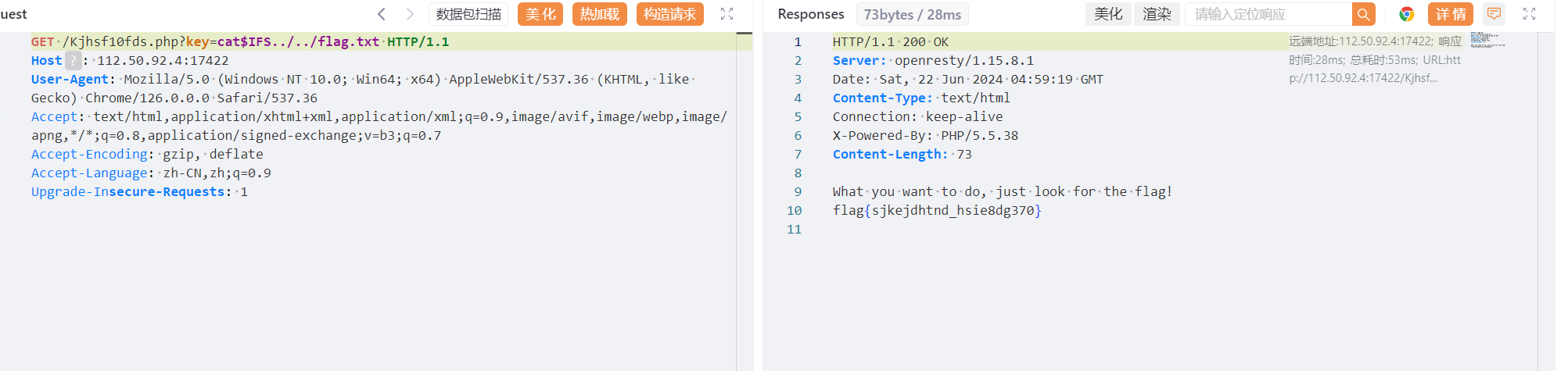
Task: Click the Accept-Encoding header line
Action: pyautogui.click(x=147, y=154)
